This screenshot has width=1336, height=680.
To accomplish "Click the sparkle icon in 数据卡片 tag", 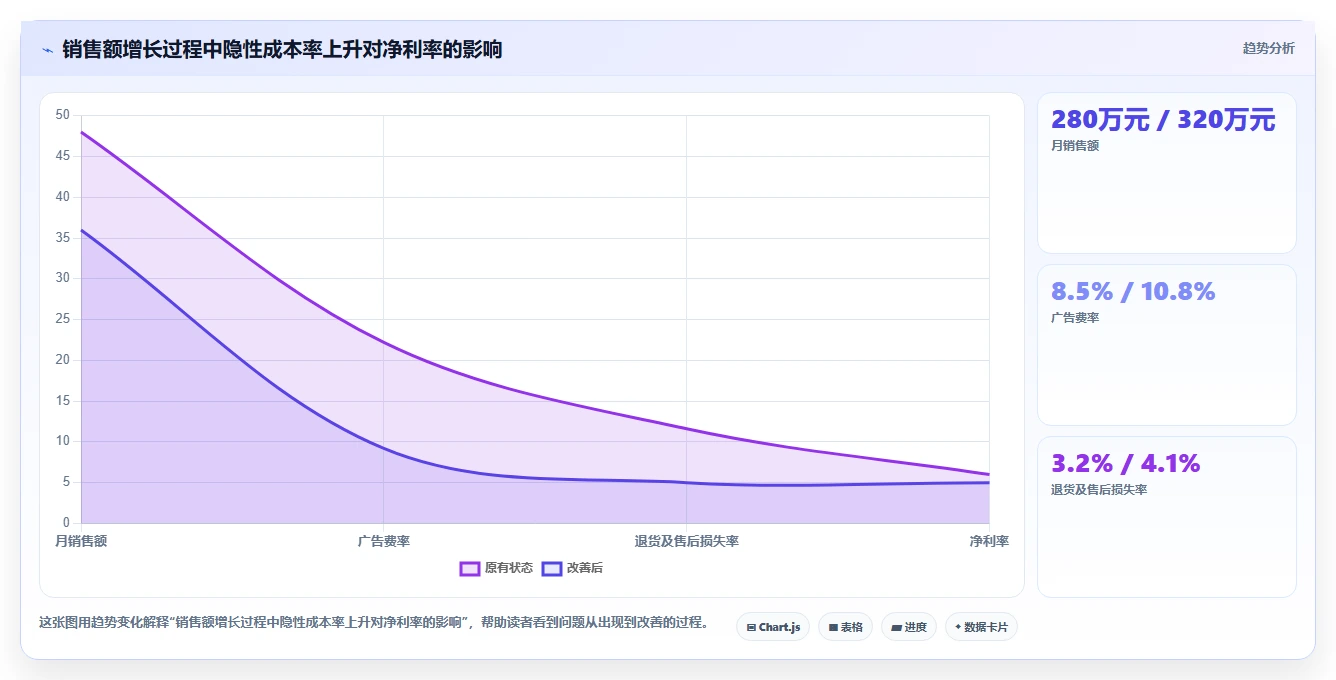I will (958, 627).
